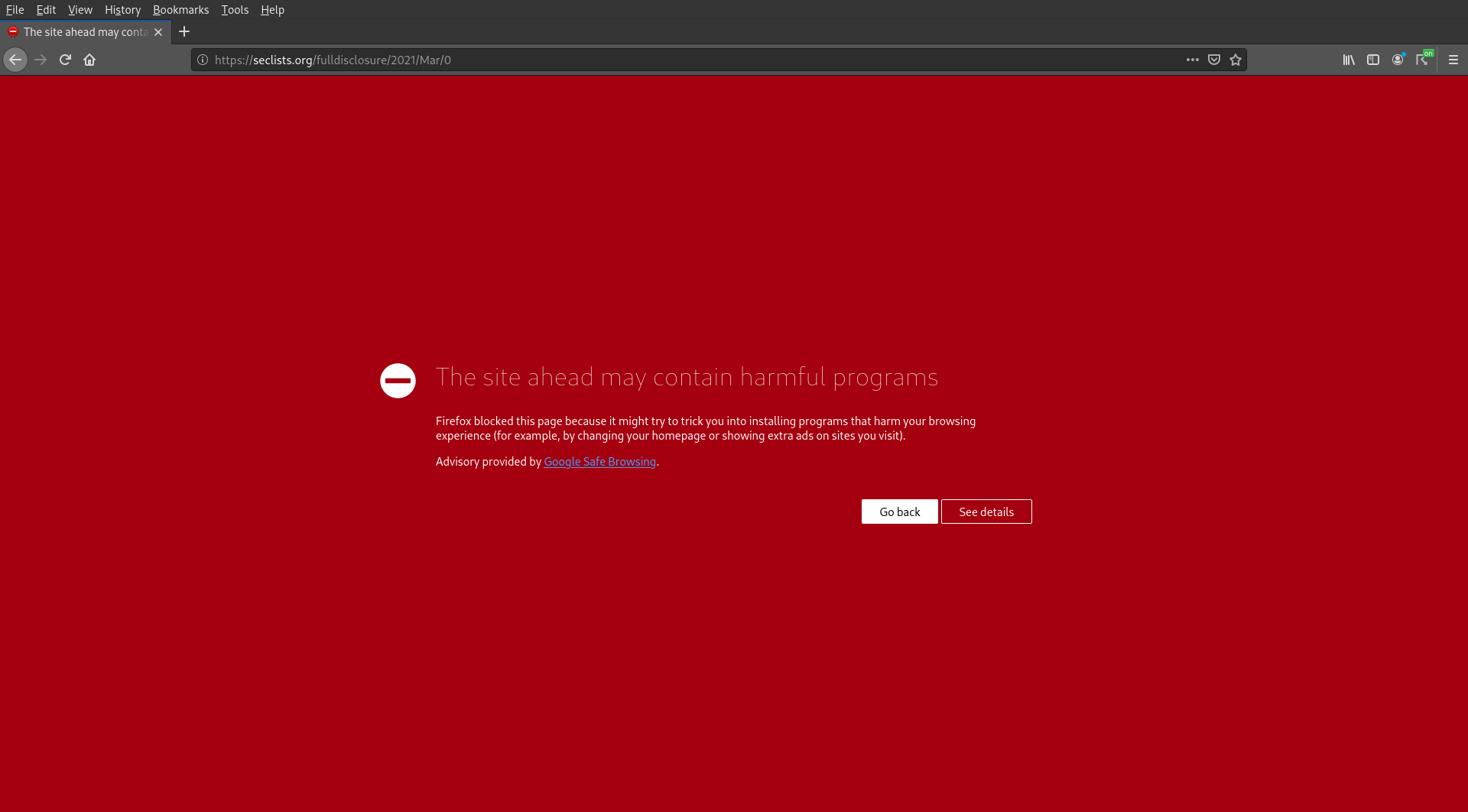The width and height of the screenshot is (1468, 812).
Task: Click the 'Firefox blocked this page' explanation text
Action: [x=706, y=428]
